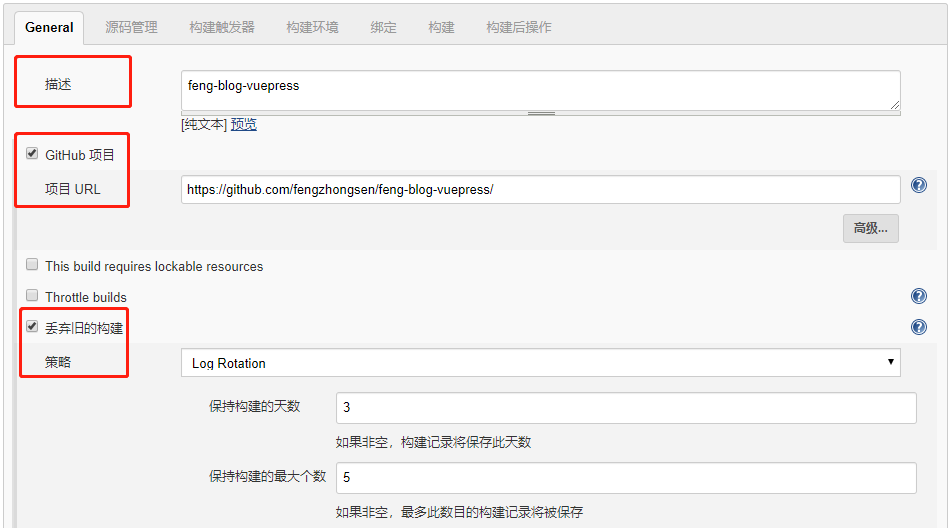
Task: Switch to the General tab
Action: tap(49, 27)
